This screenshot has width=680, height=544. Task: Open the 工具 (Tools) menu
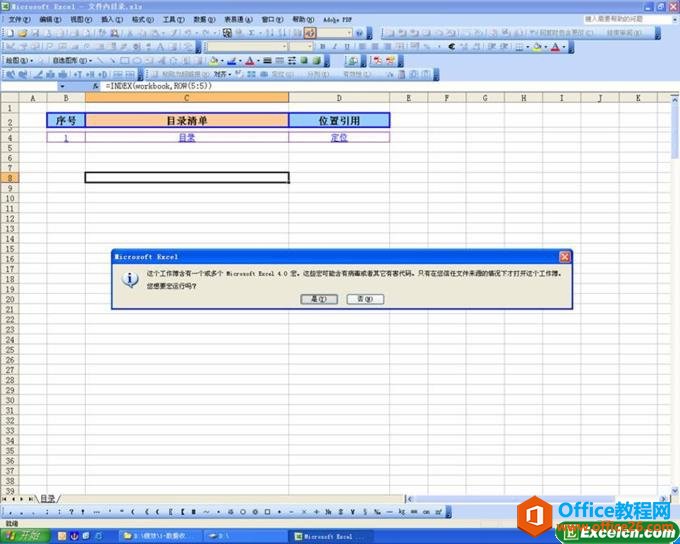click(x=173, y=20)
